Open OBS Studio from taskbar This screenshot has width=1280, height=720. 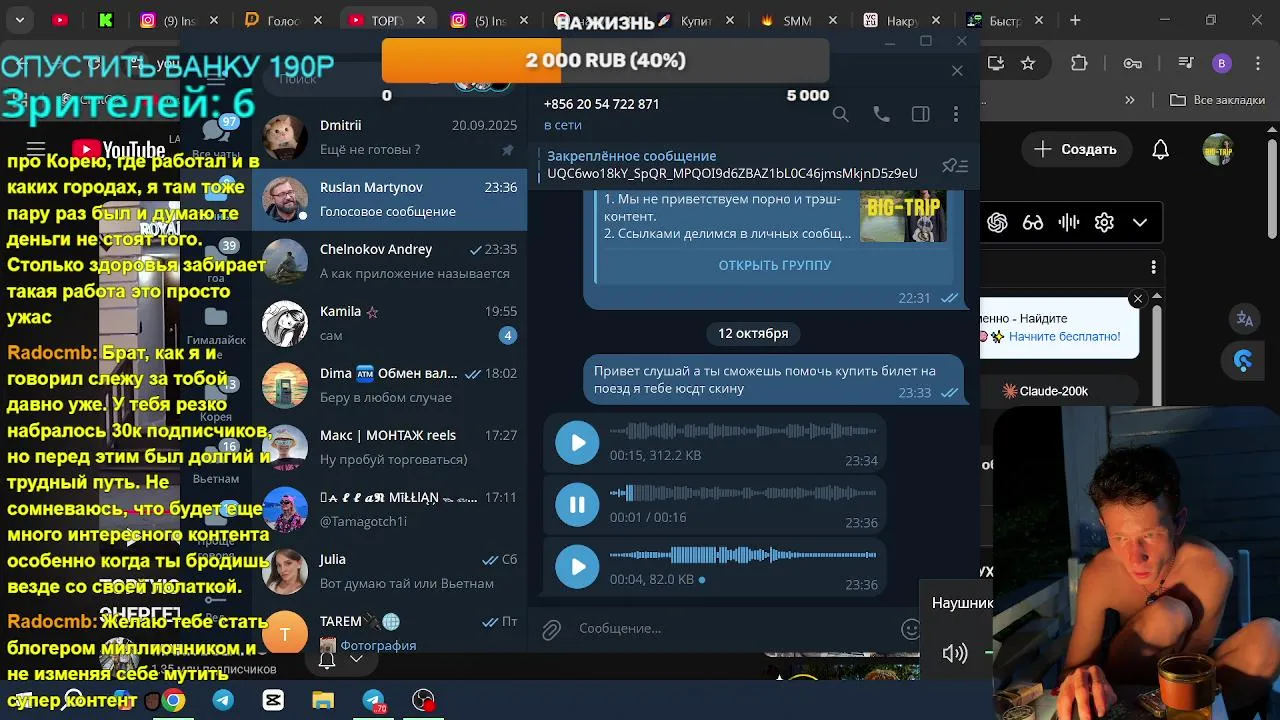(x=424, y=700)
